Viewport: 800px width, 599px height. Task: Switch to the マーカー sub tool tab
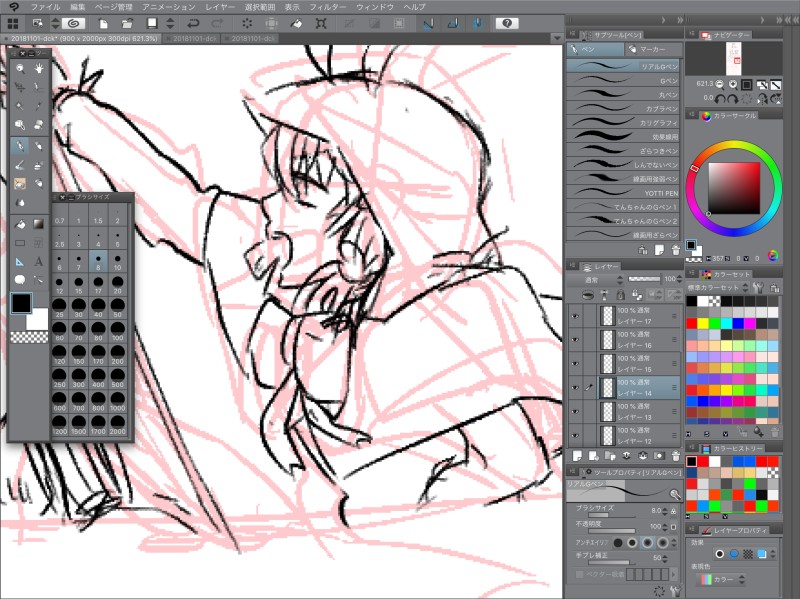click(x=654, y=49)
